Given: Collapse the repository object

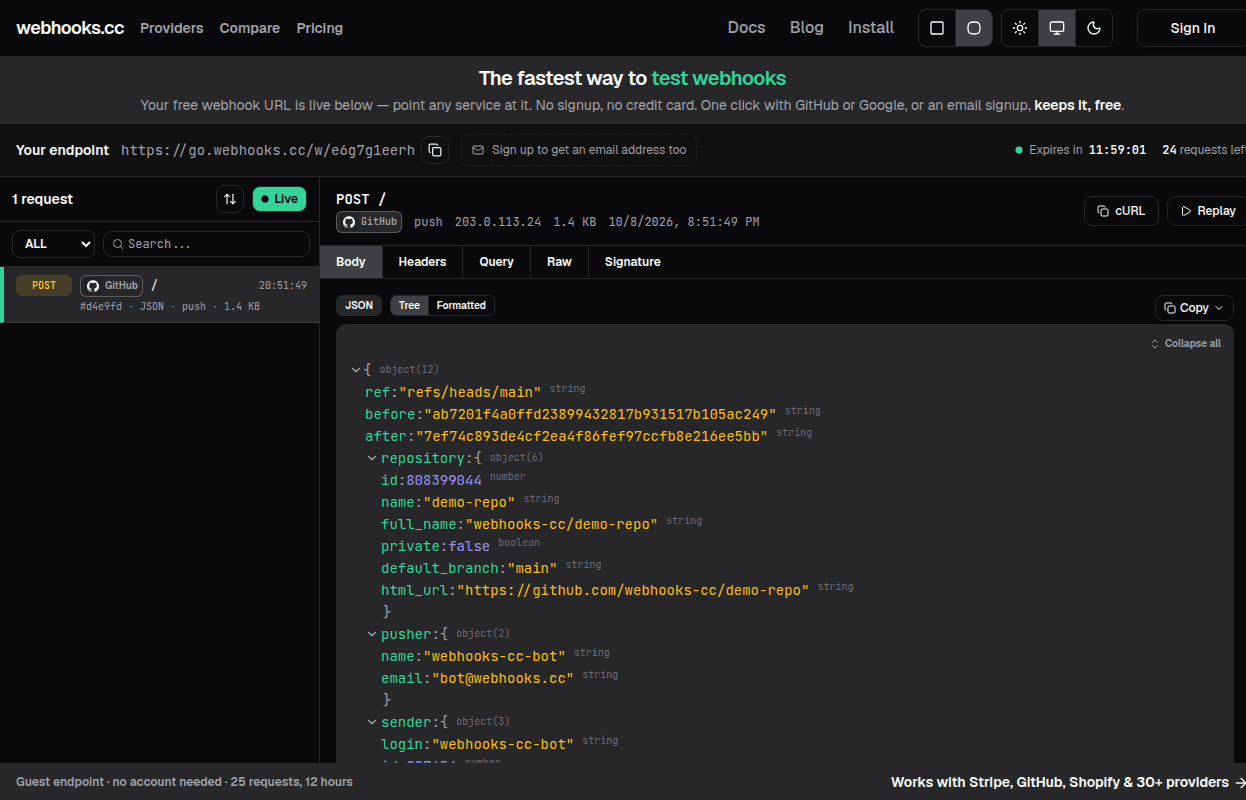Looking at the screenshot, I should (x=372, y=458).
